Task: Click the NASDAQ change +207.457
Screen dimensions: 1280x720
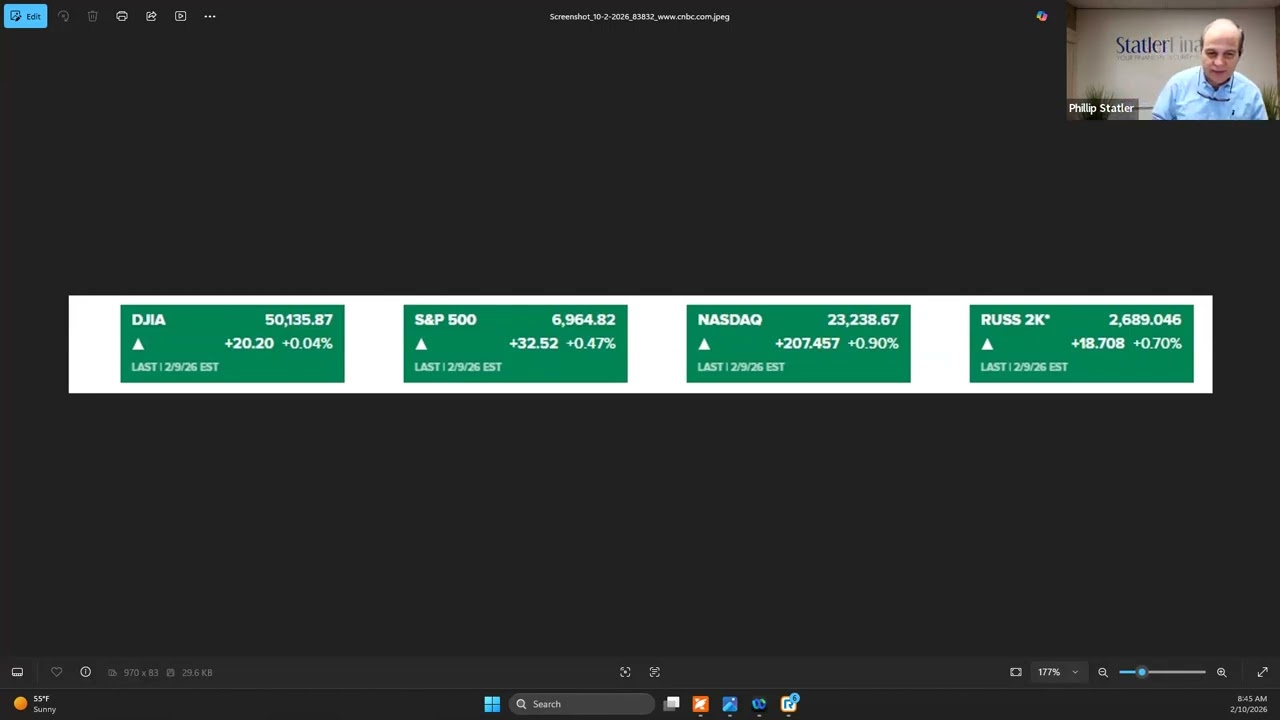Action: [807, 343]
